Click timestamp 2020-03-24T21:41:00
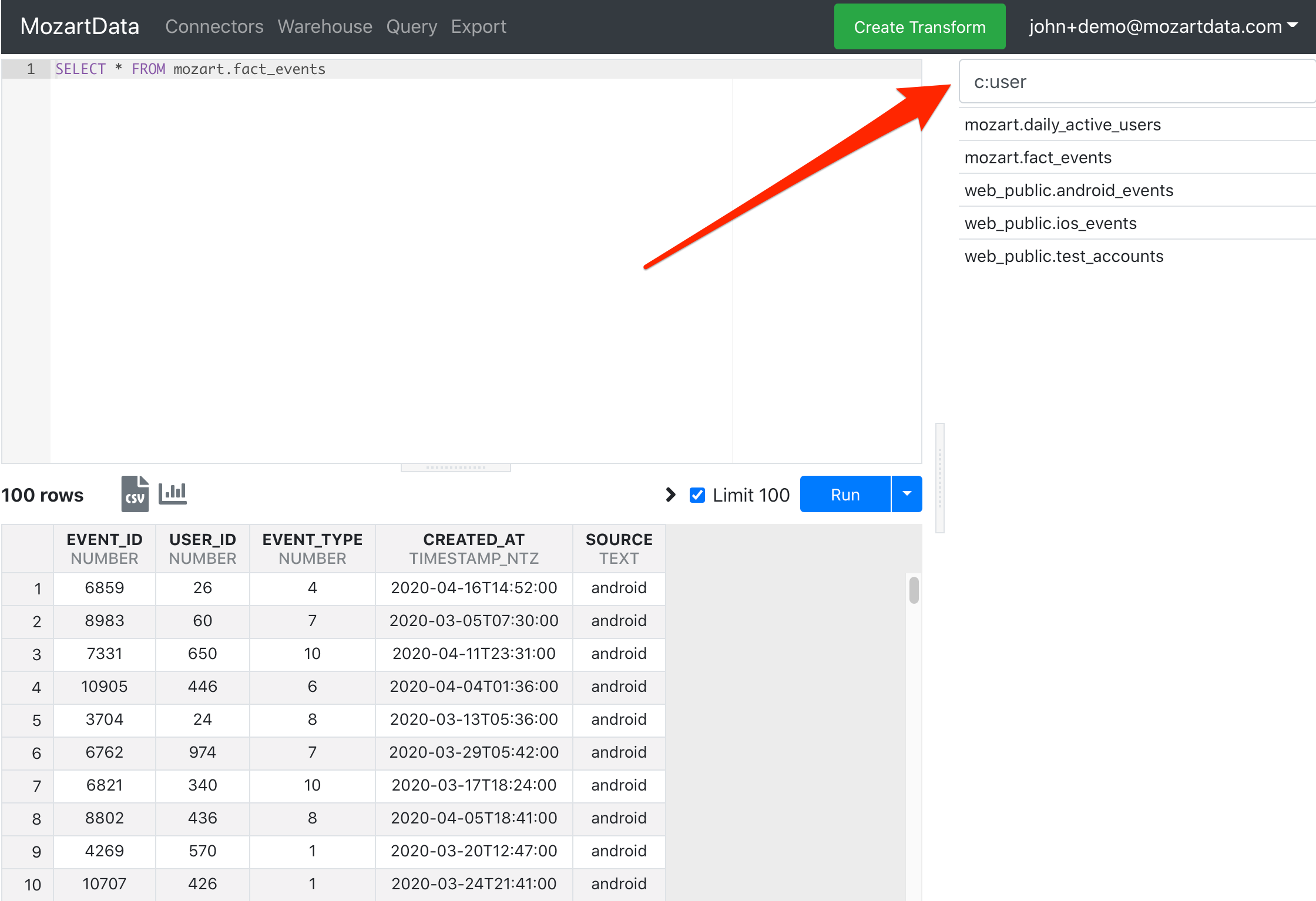Screen dimensions: 1316x901 tap(474, 884)
